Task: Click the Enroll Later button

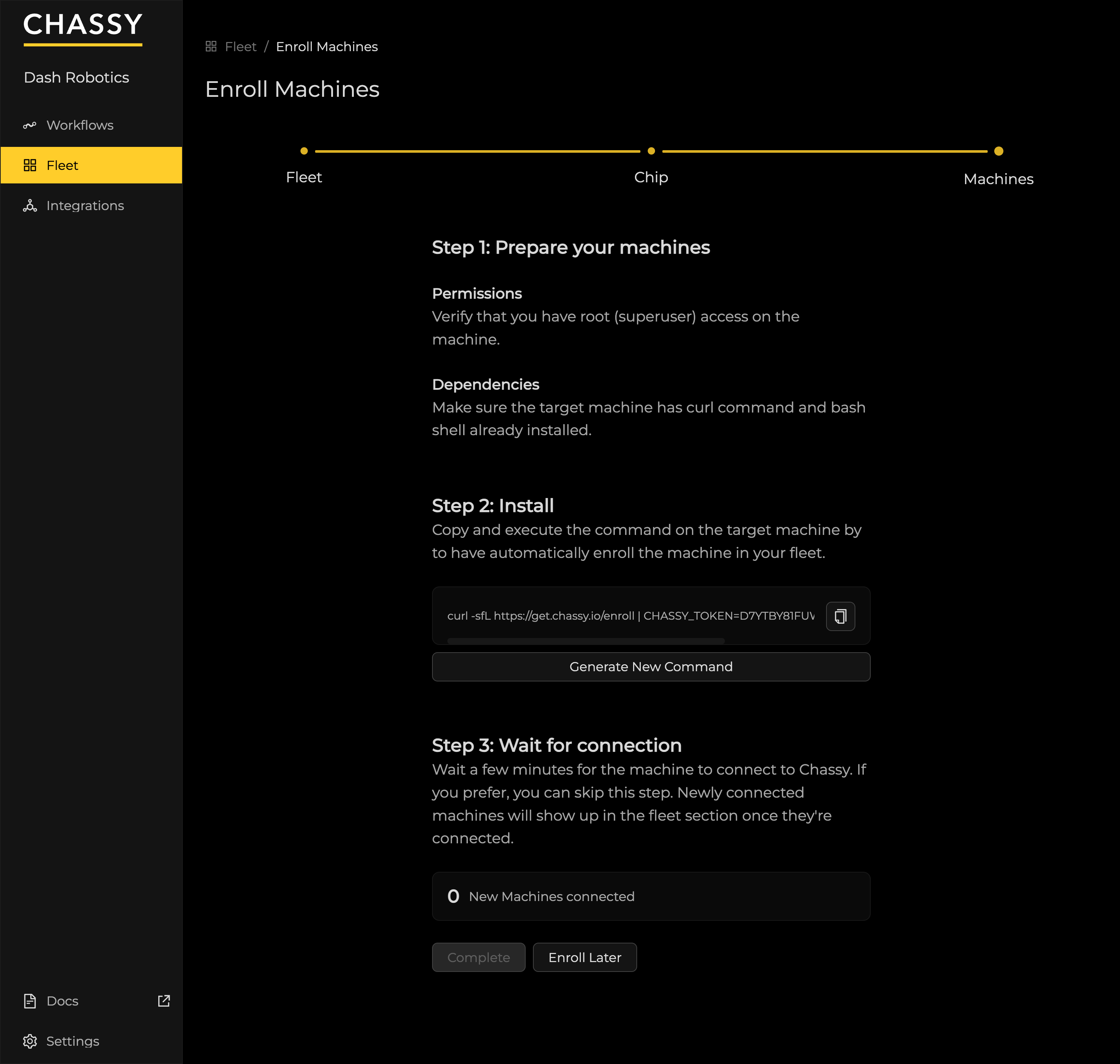Action: click(x=584, y=957)
